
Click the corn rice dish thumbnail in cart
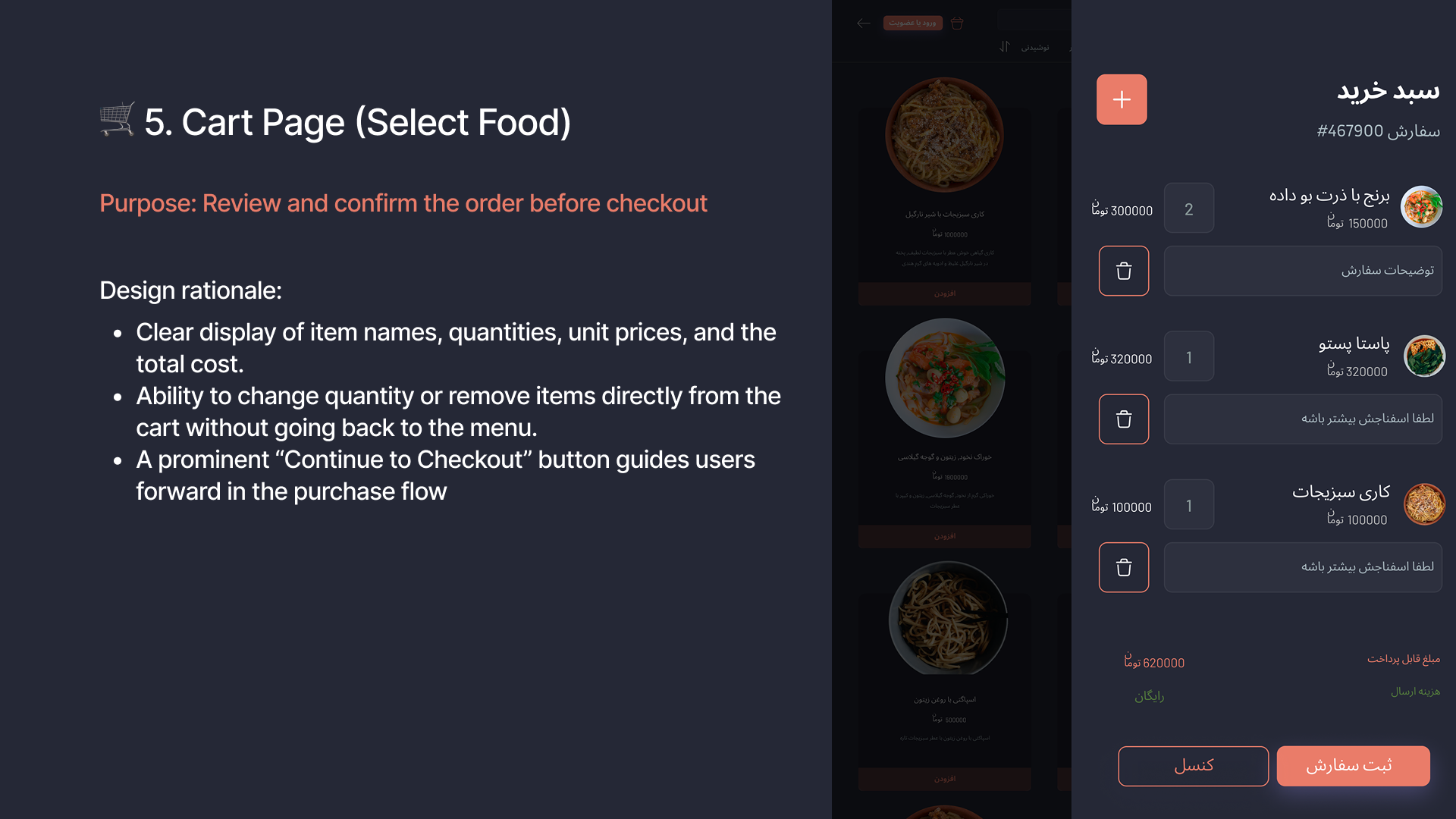click(x=1421, y=207)
